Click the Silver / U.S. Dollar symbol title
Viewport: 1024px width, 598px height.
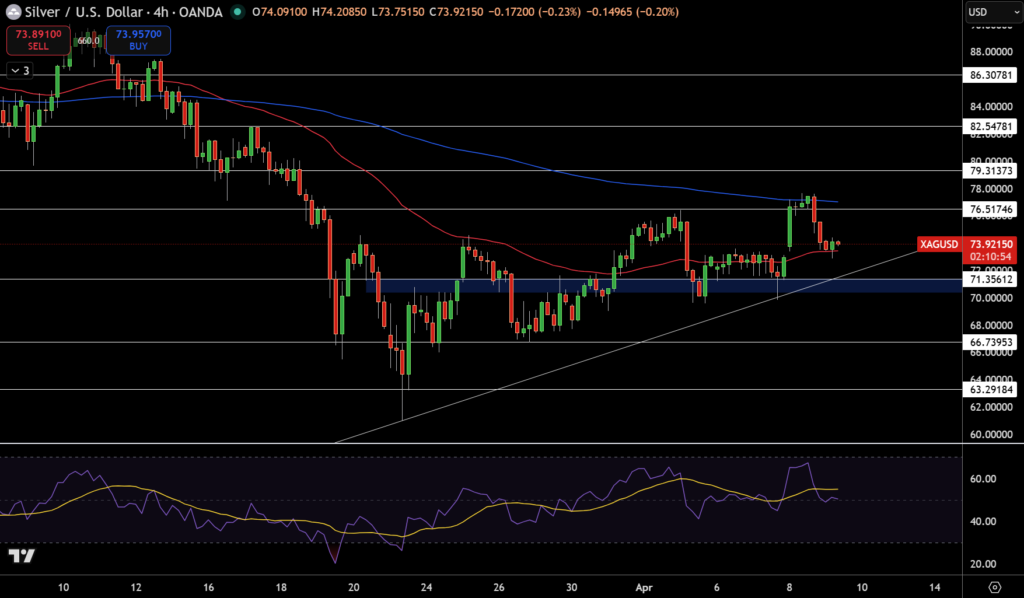pyautogui.click(x=86, y=12)
